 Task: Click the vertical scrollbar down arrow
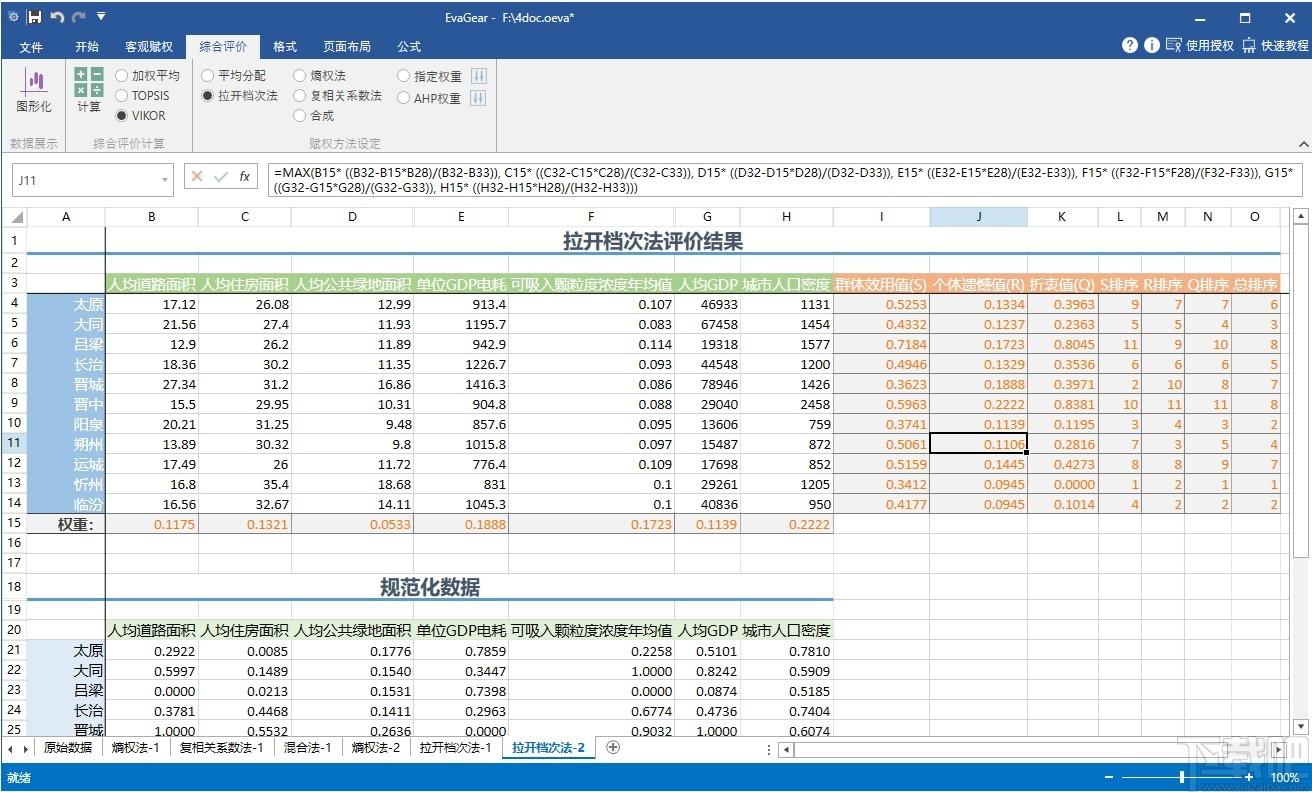(x=1300, y=727)
